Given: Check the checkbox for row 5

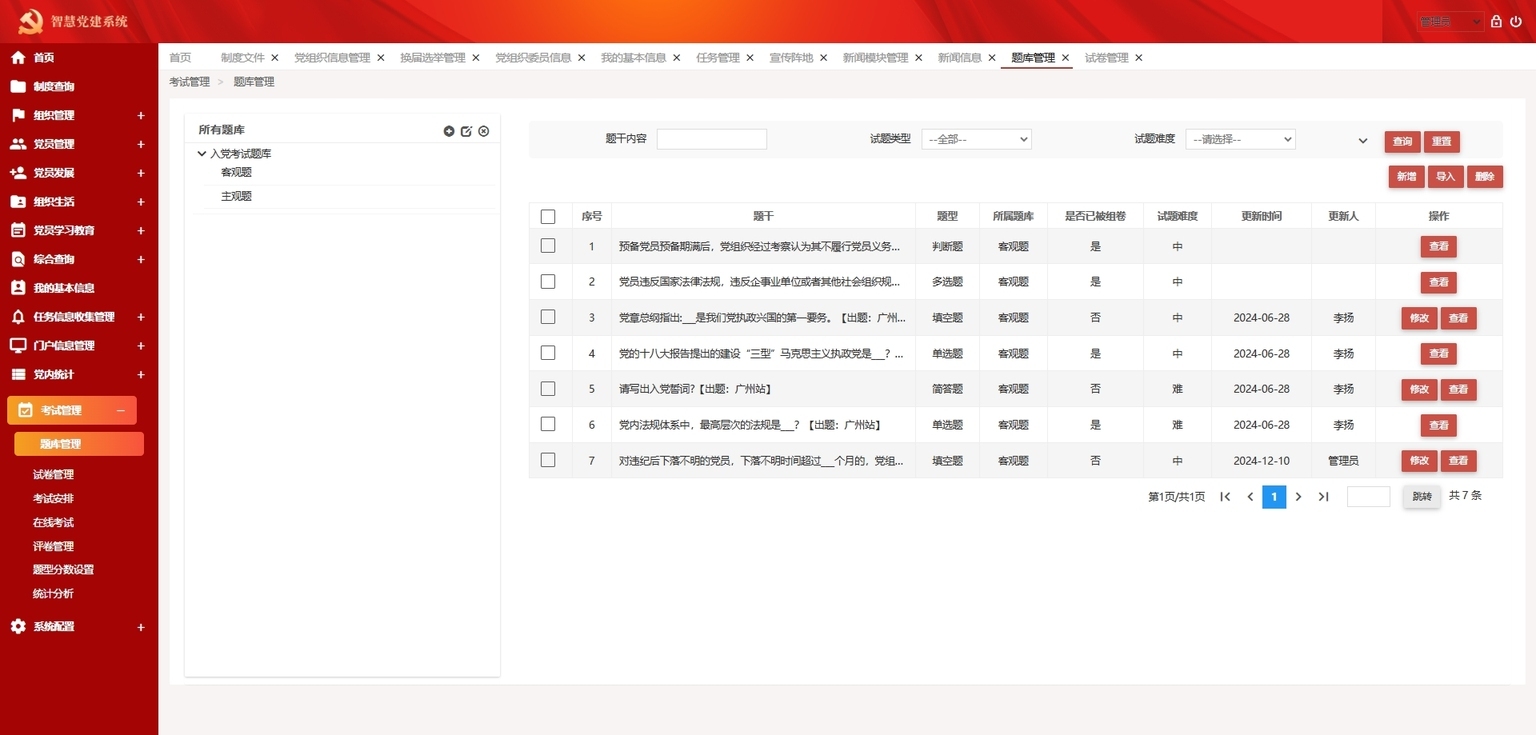Looking at the screenshot, I should [x=548, y=388].
